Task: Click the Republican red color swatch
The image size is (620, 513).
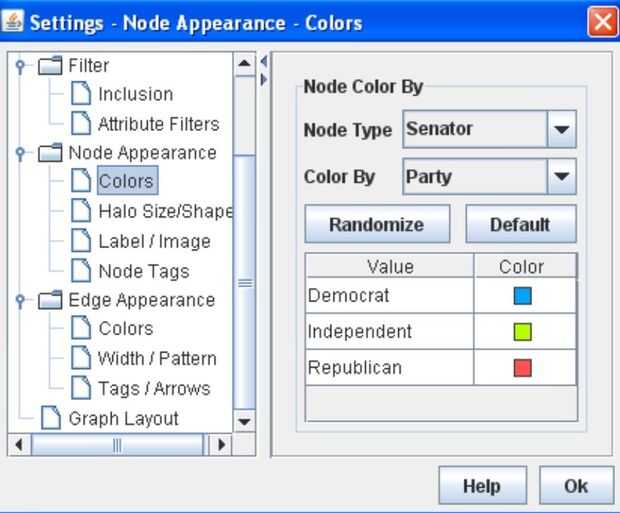Action: click(523, 368)
